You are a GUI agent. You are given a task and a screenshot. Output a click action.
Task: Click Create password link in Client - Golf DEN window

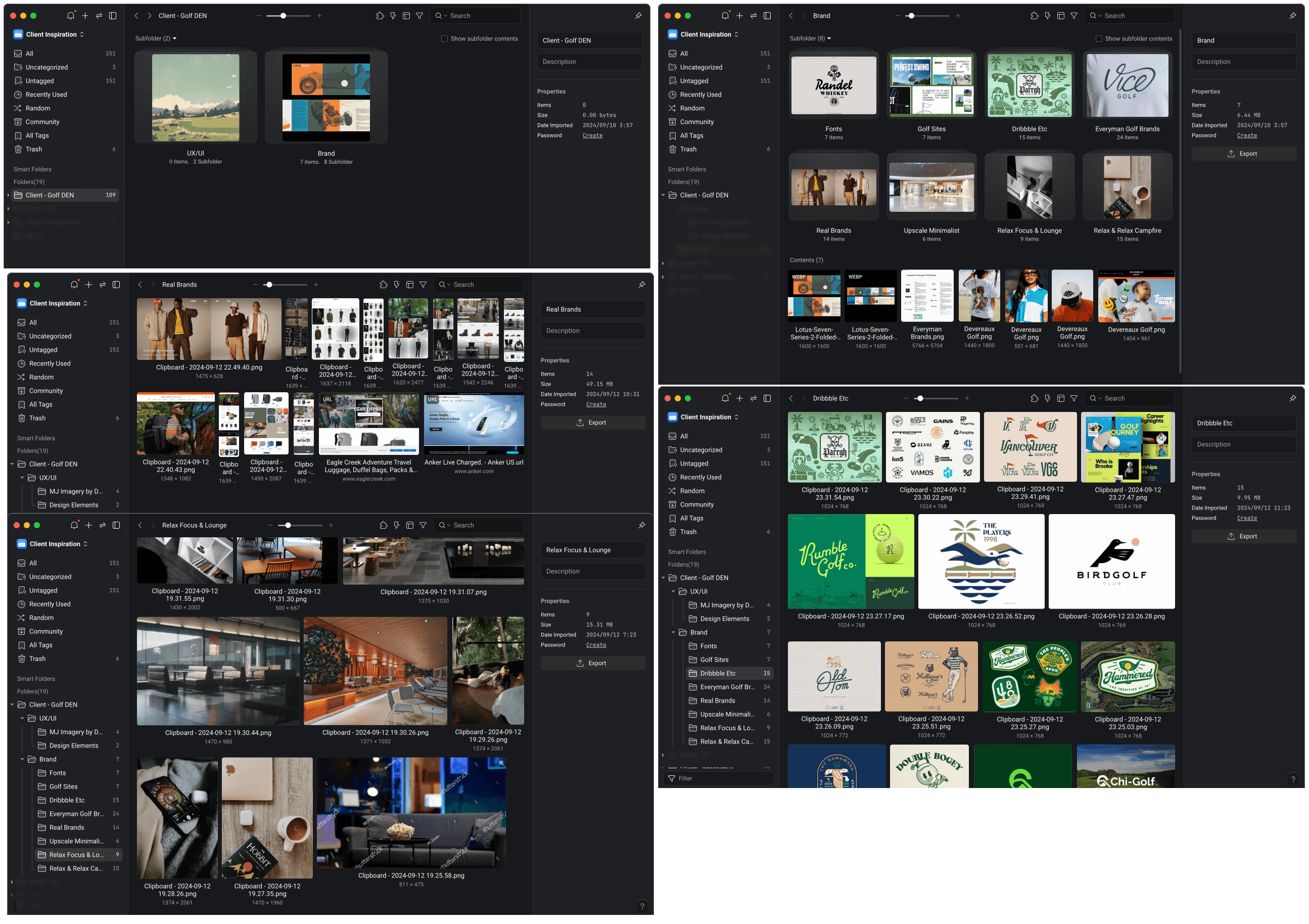[x=592, y=136]
